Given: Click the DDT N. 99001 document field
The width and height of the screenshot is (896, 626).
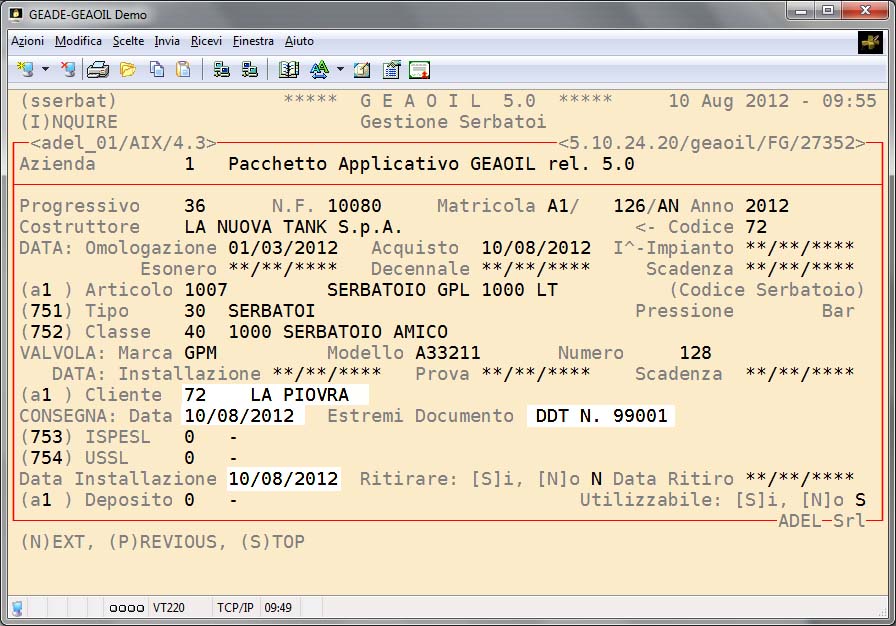Looking at the screenshot, I should (x=600, y=416).
